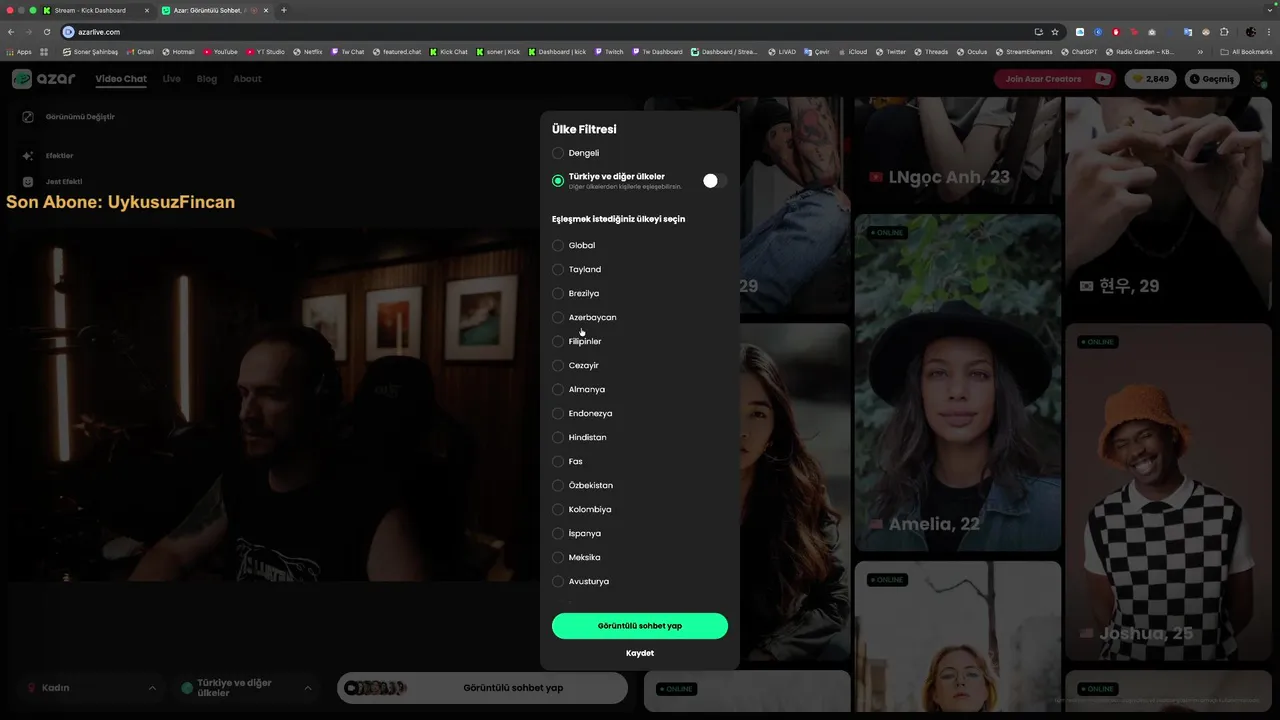
Task: Open Kick Chat bookmark
Action: 449,52
